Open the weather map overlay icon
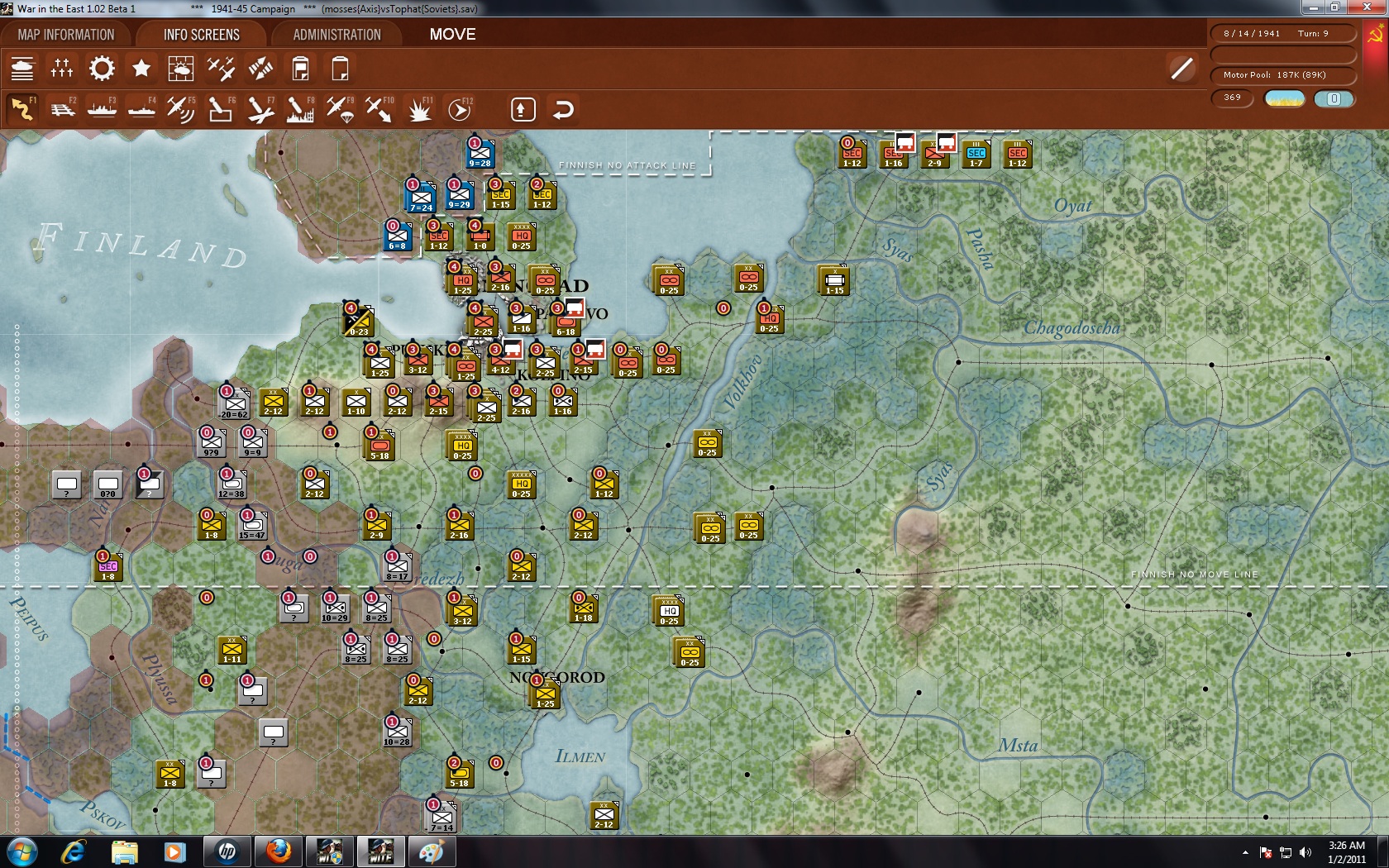 (x=180, y=69)
